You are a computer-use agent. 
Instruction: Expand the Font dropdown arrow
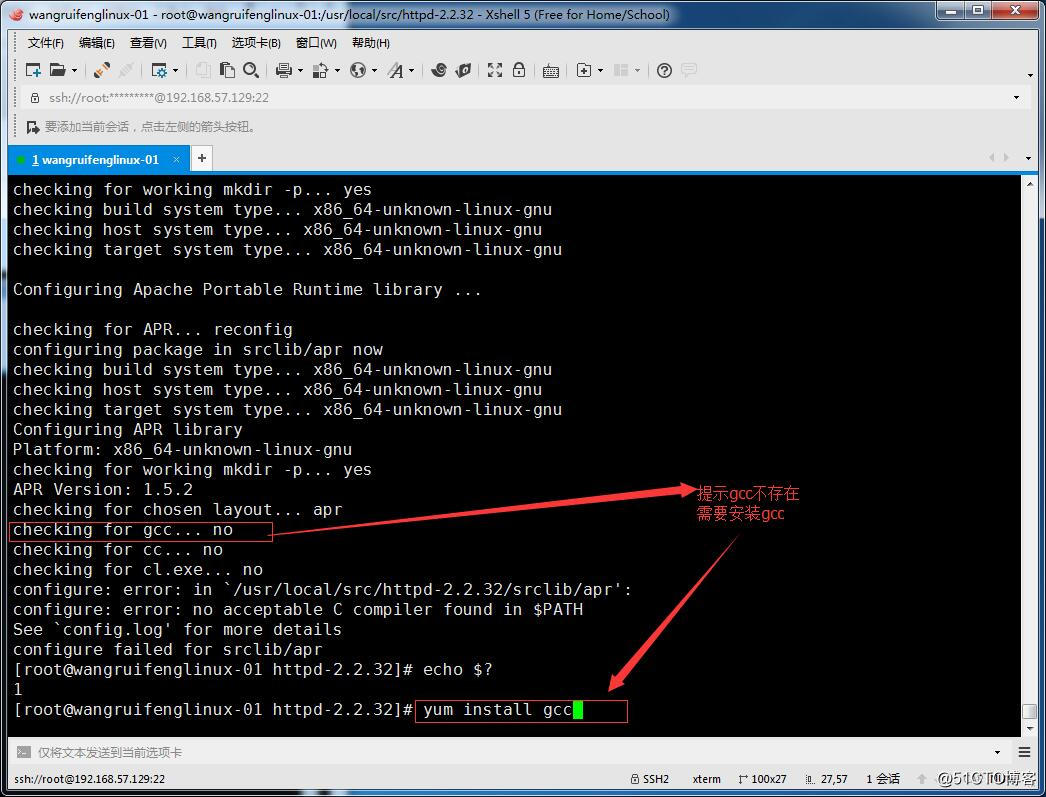click(412, 71)
